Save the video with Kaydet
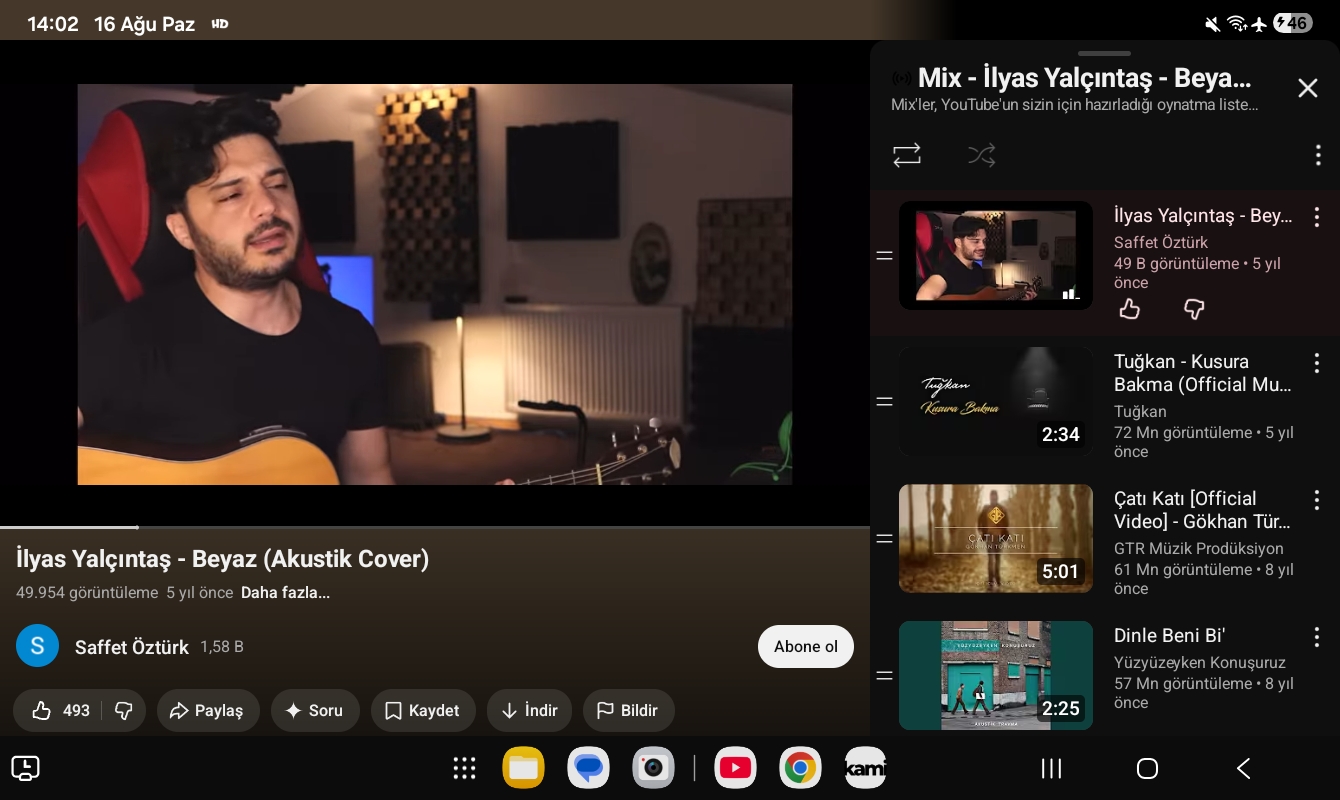 pyautogui.click(x=423, y=710)
